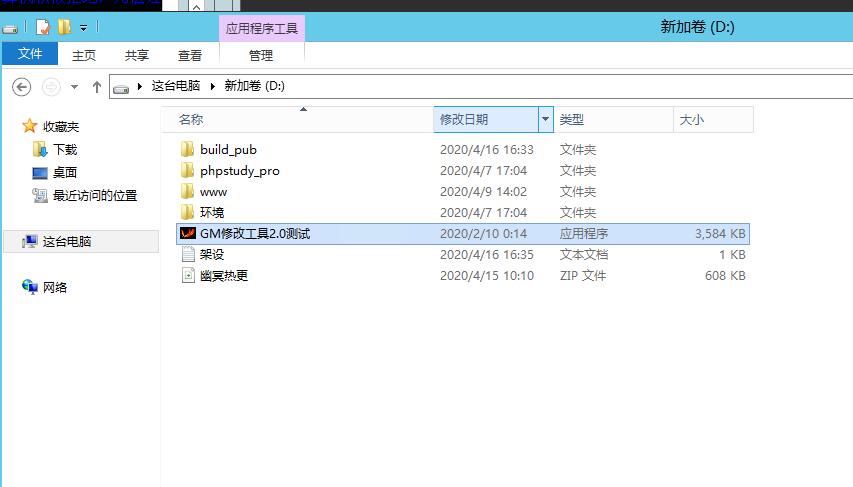Viewport: 853px width, 487px height.
Task: Open the recent locations dropdown arrow
Action: click(75, 87)
